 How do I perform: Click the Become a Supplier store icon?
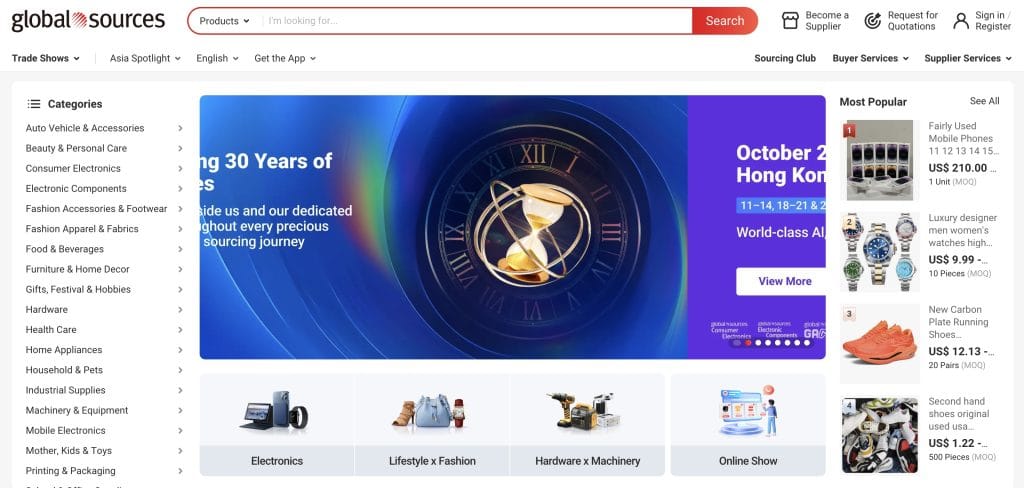(790, 20)
